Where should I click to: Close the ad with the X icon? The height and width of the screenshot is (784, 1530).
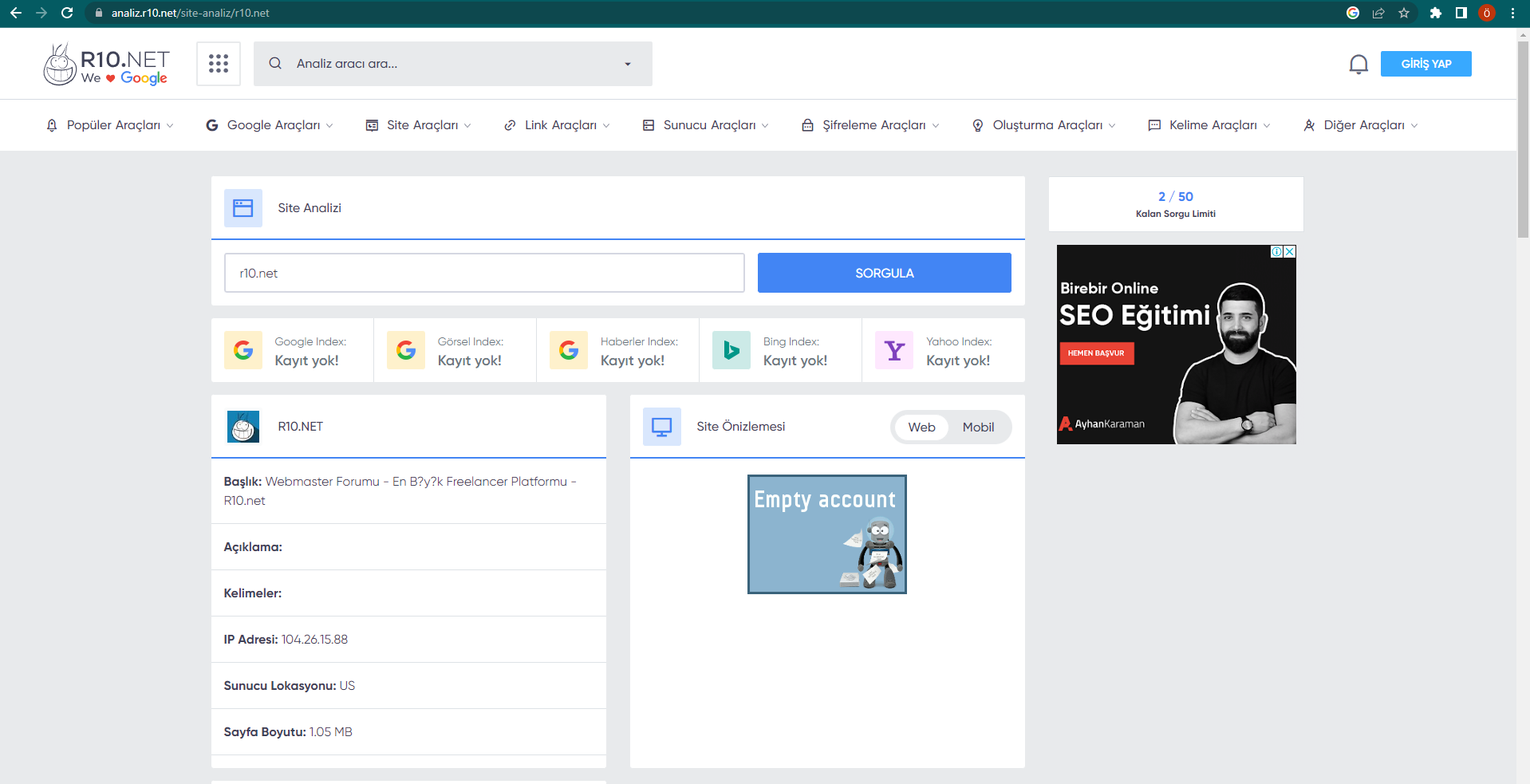click(x=1290, y=251)
